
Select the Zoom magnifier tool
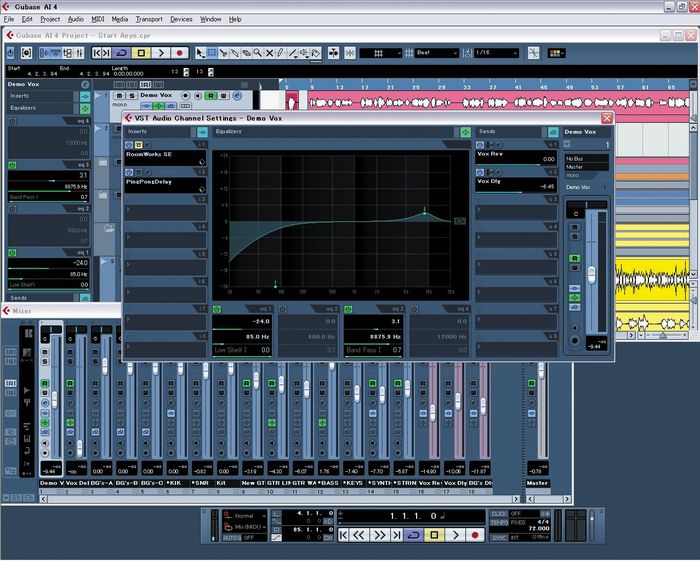click(x=258, y=53)
